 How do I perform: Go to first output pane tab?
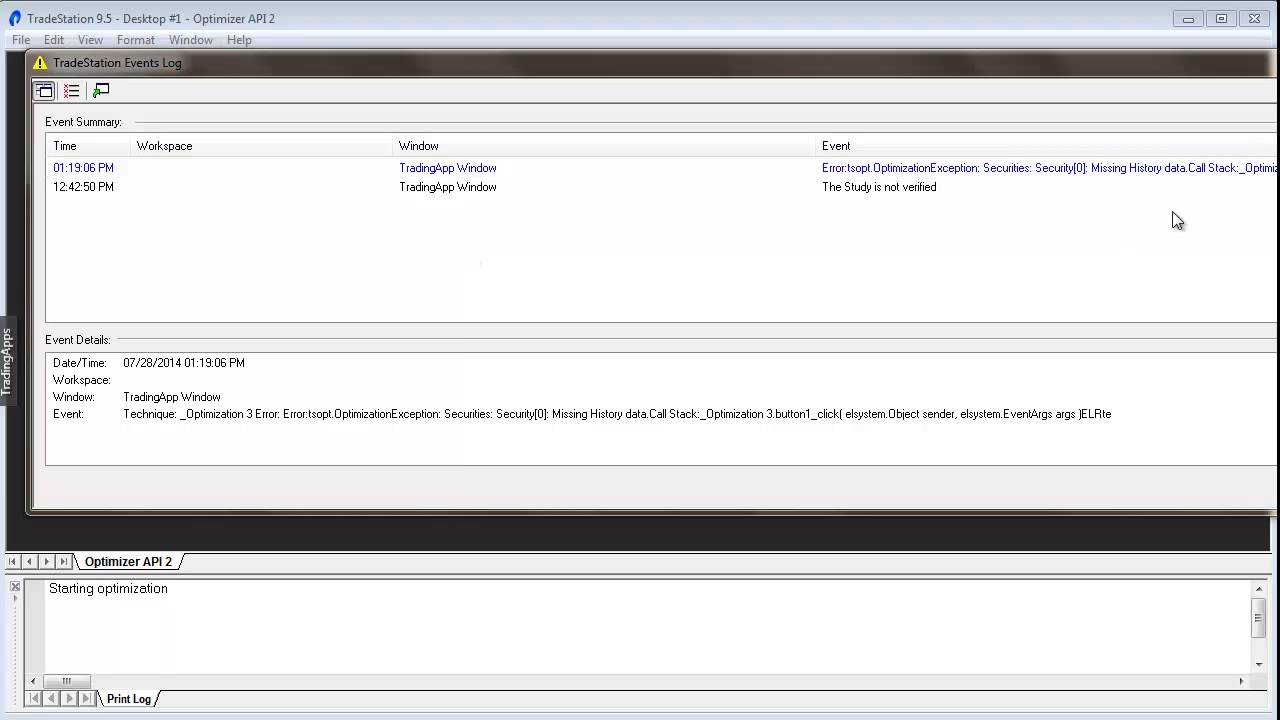point(34,699)
